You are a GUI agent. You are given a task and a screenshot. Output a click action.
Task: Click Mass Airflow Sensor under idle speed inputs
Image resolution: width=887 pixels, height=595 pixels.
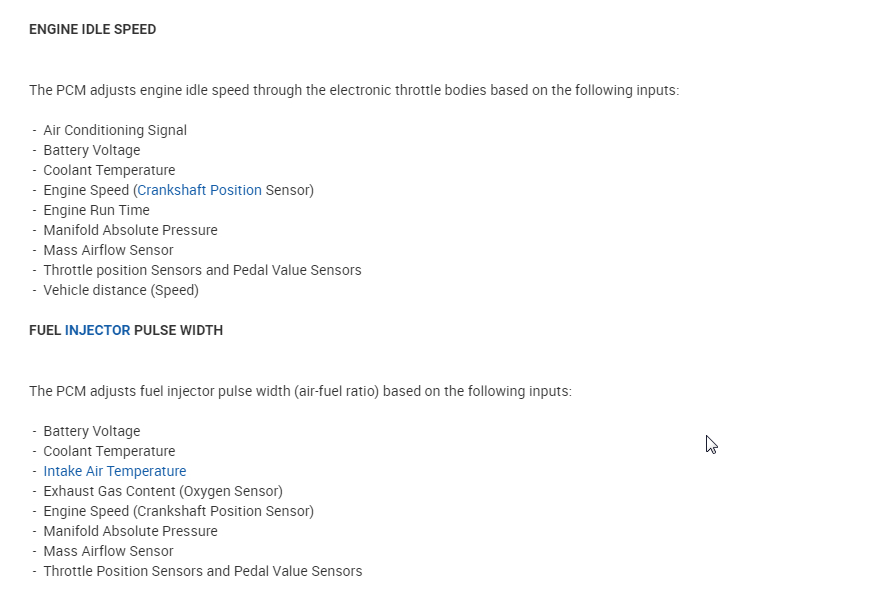[108, 250]
